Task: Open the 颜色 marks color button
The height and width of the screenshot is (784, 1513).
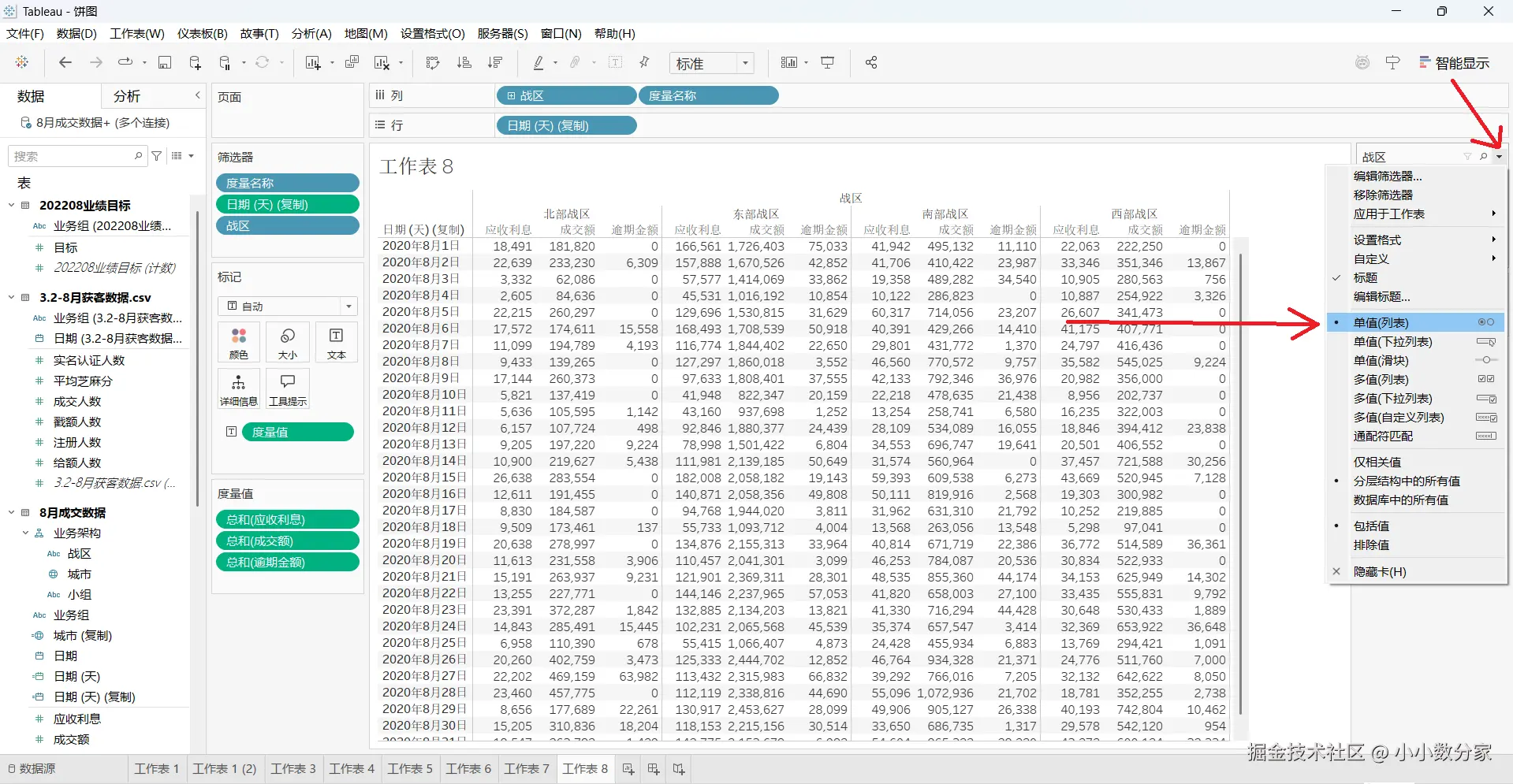Action: 238,343
